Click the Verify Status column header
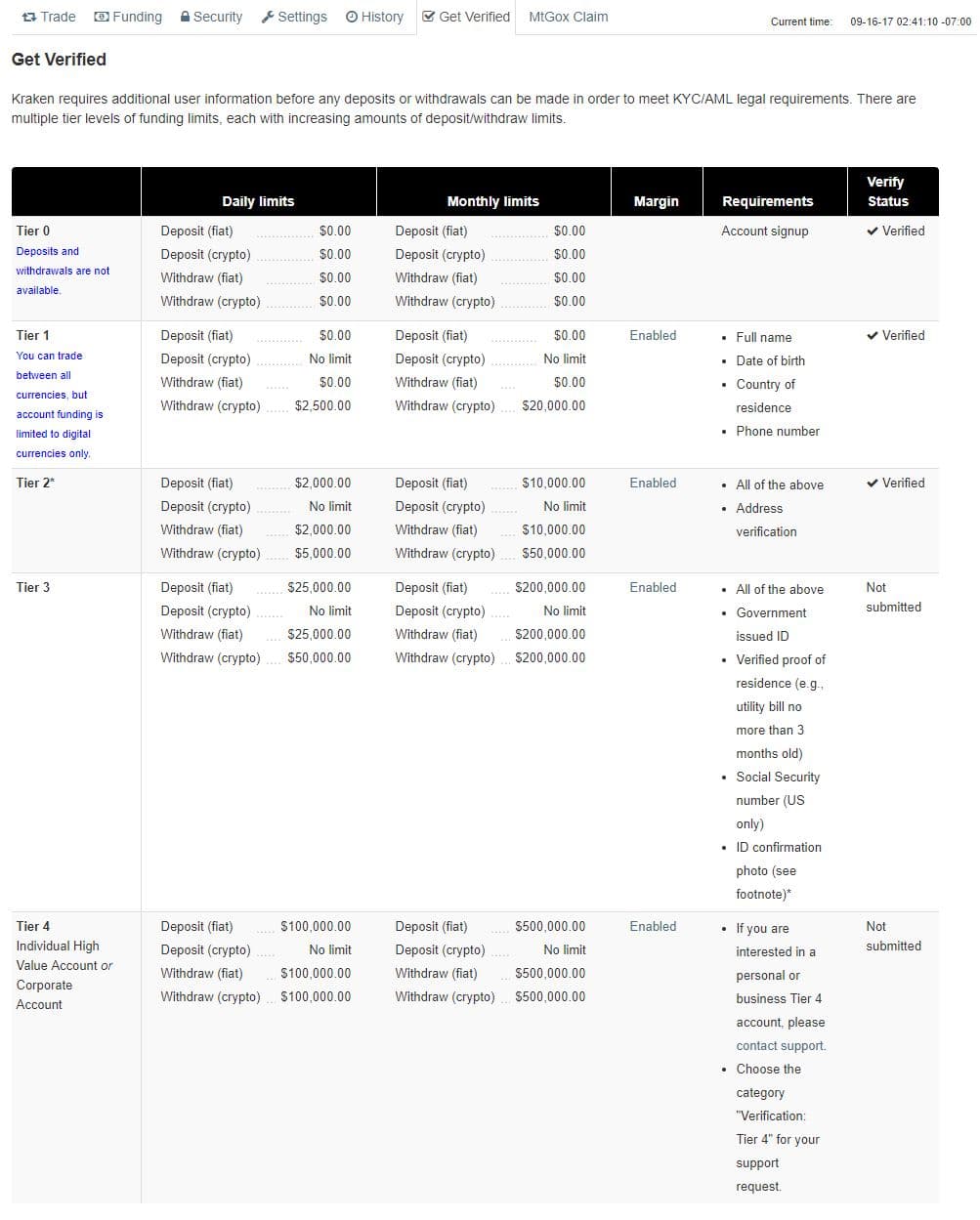The image size is (980, 1220). point(887,191)
